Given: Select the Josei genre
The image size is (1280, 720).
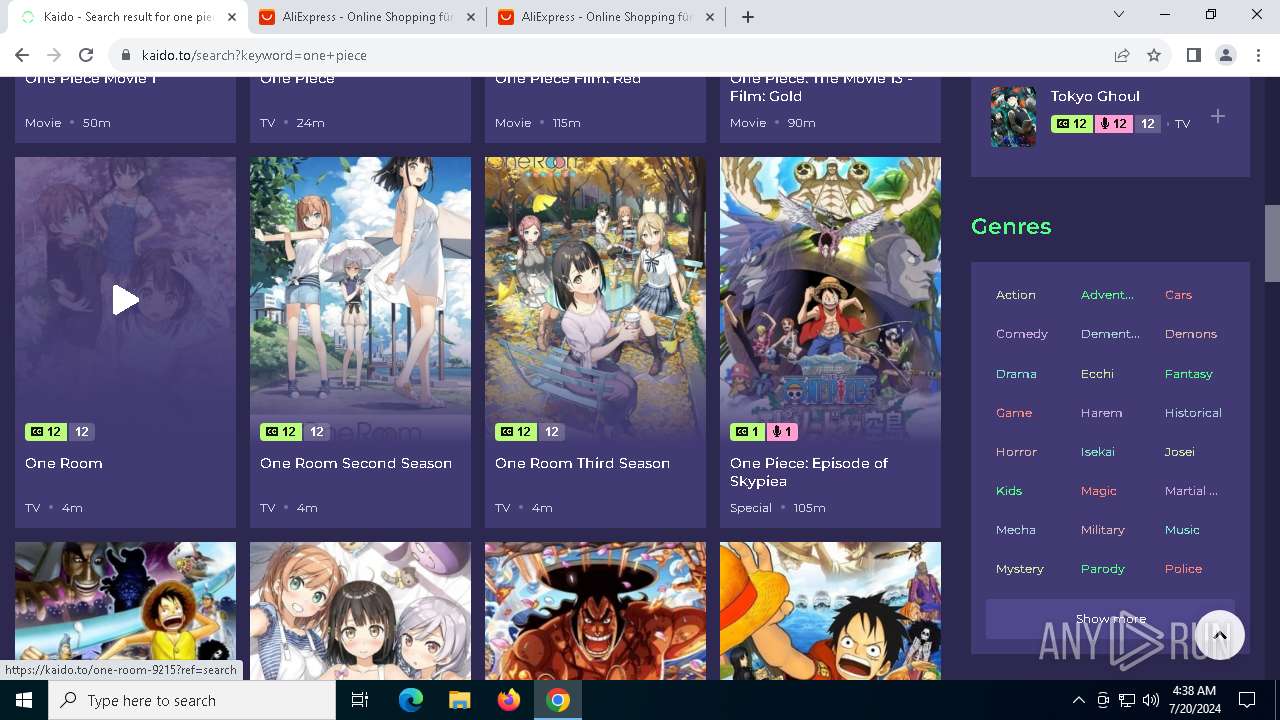Looking at the screenshot, I should [x=1179, y=452].
